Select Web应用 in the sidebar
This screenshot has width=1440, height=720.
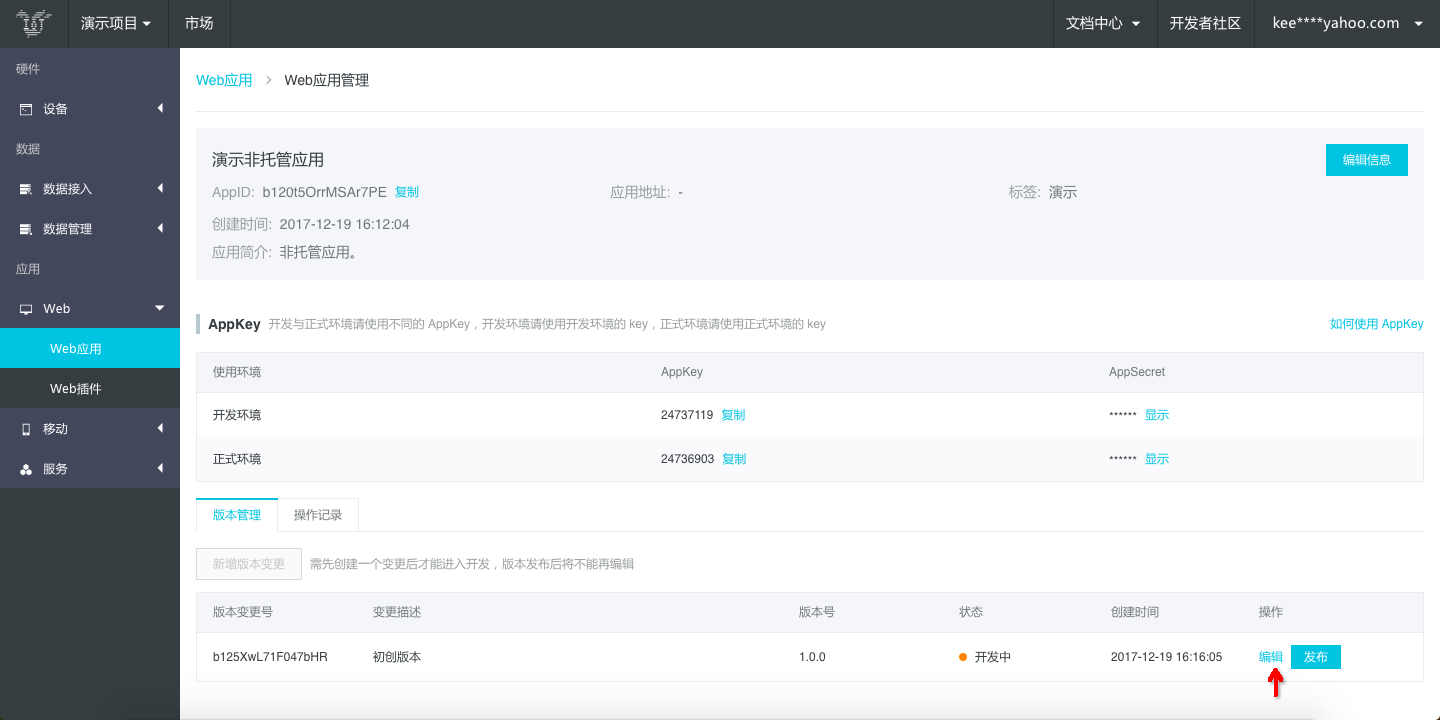click(90, 349)
